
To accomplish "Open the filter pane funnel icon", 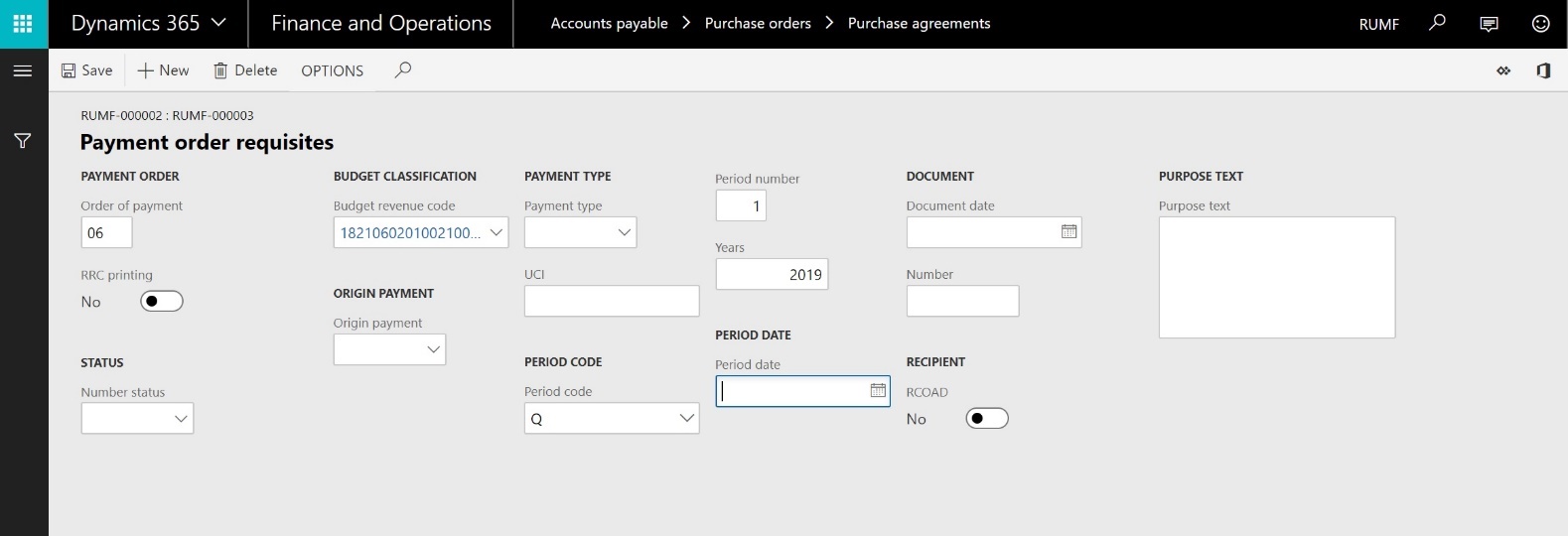I will click(23, 141).
